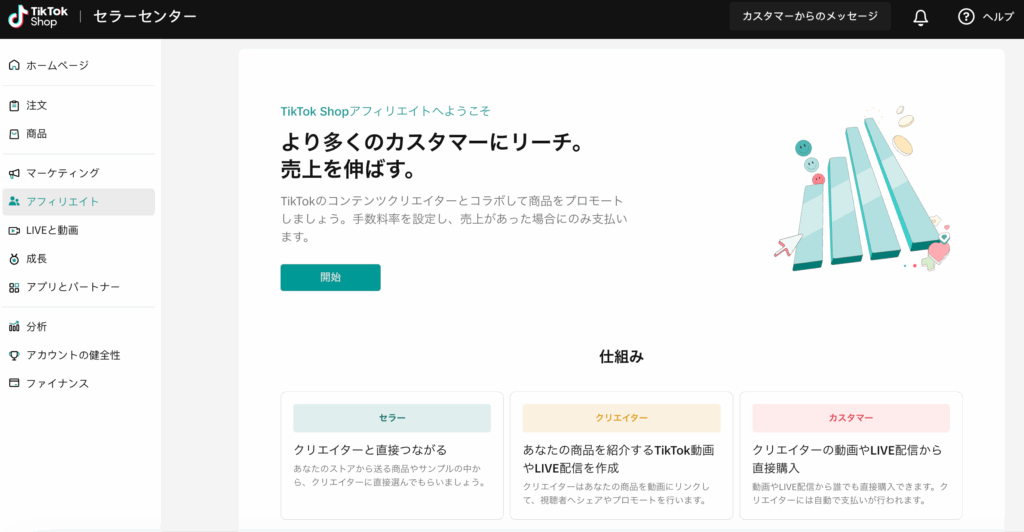The width and height of the screenshot is (1024, 532).
Task: Open アカウントの健全性 menu item
Action: coord(72,355)
